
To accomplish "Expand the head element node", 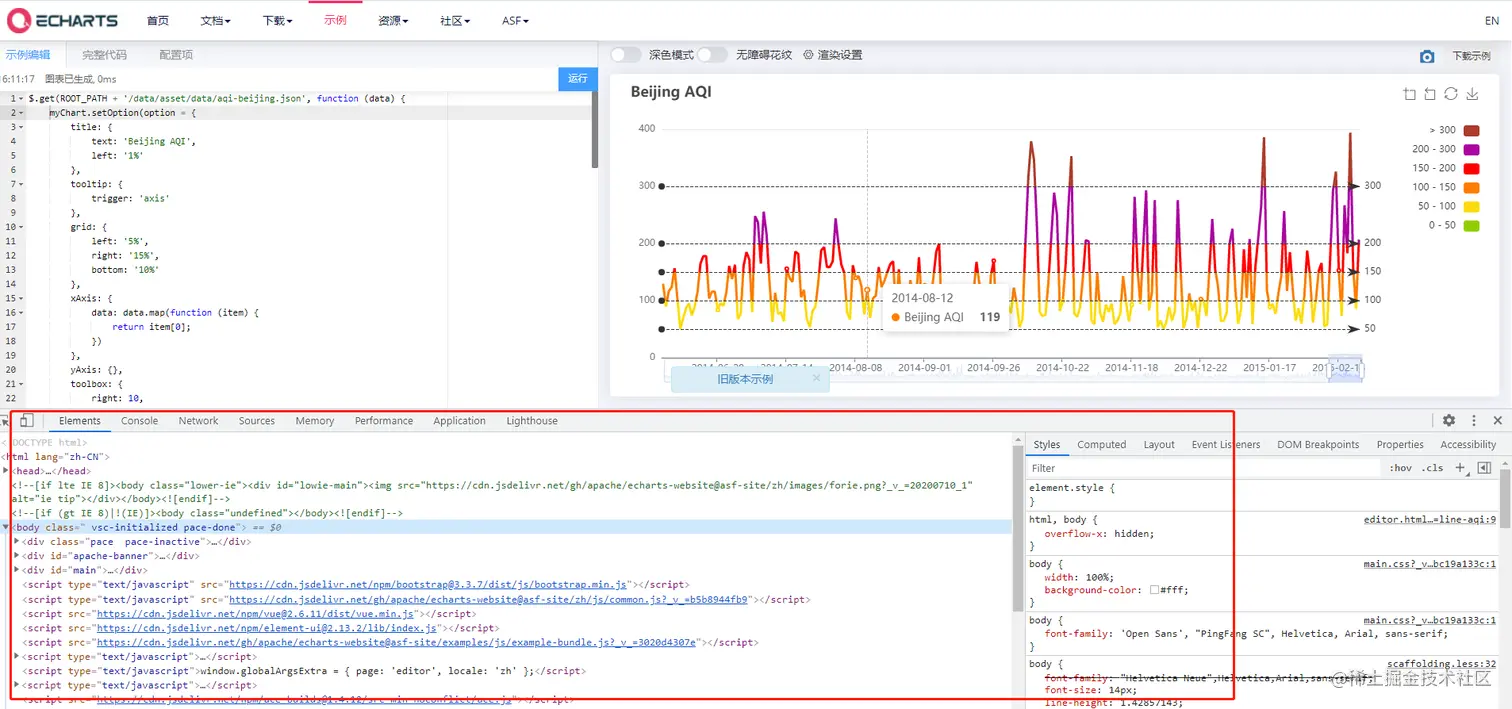I will 6,470.
